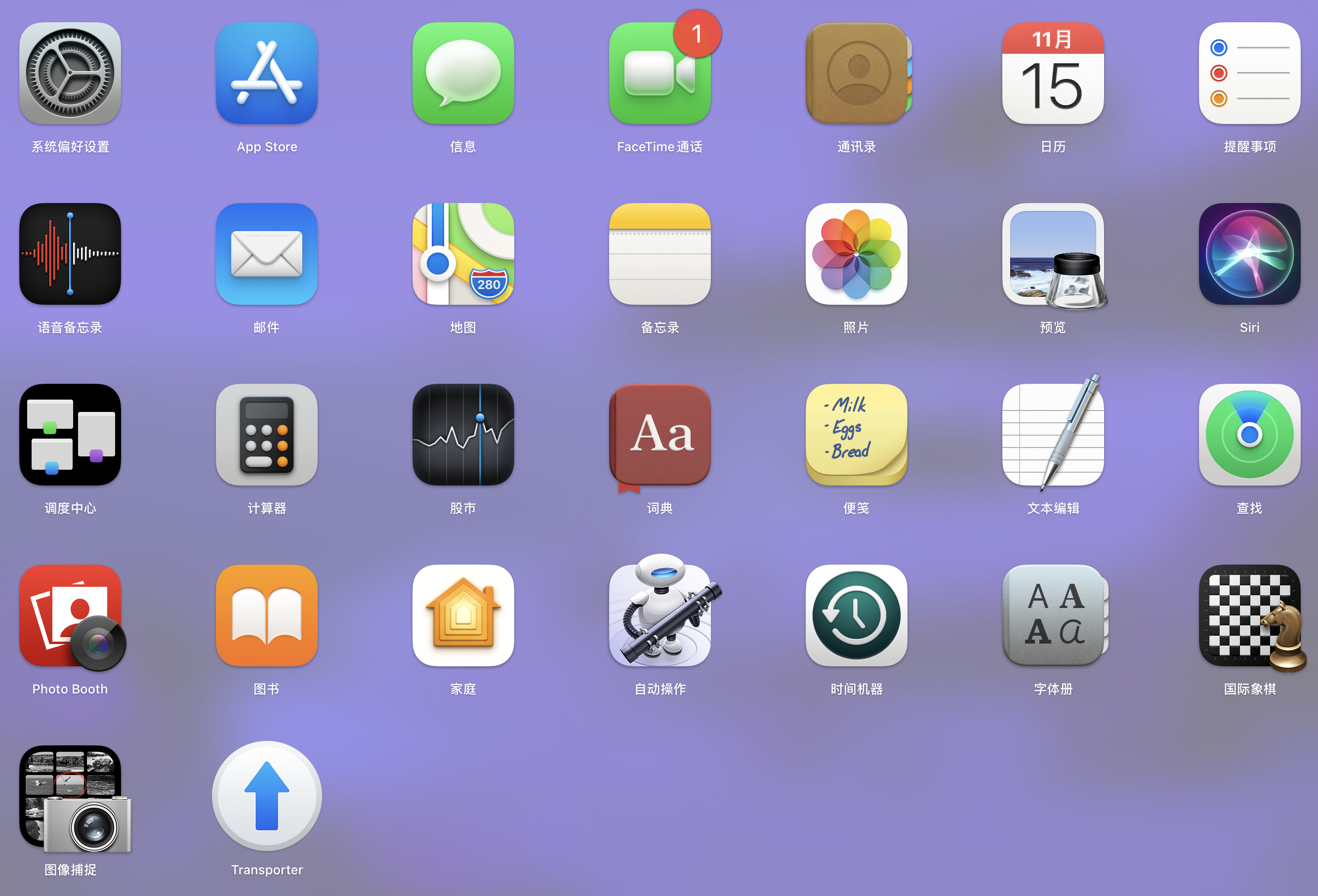
Task: Open the Stocks (股市) chart icon
Action: 463,434
